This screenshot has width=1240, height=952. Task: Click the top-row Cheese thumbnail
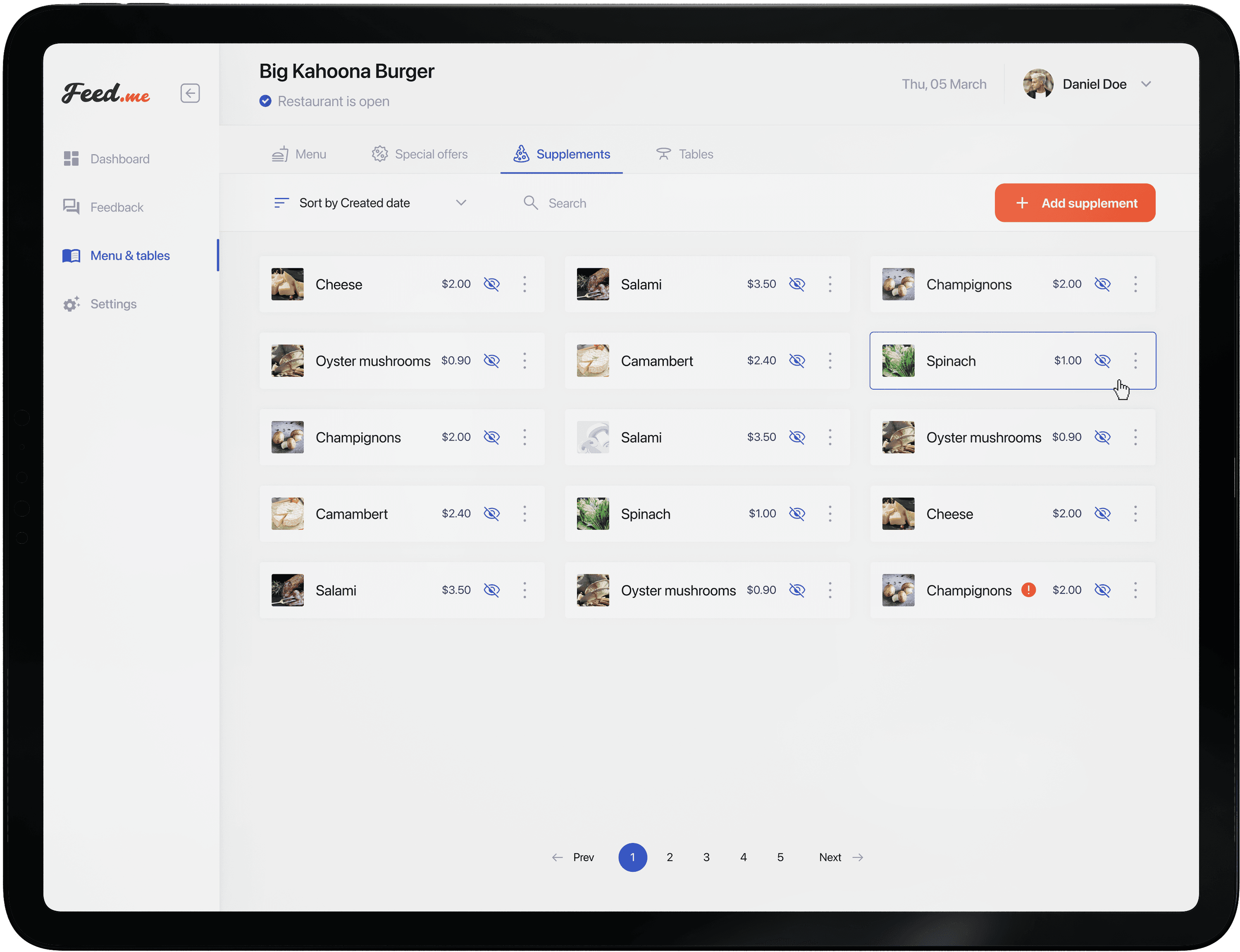pos(287,284)
